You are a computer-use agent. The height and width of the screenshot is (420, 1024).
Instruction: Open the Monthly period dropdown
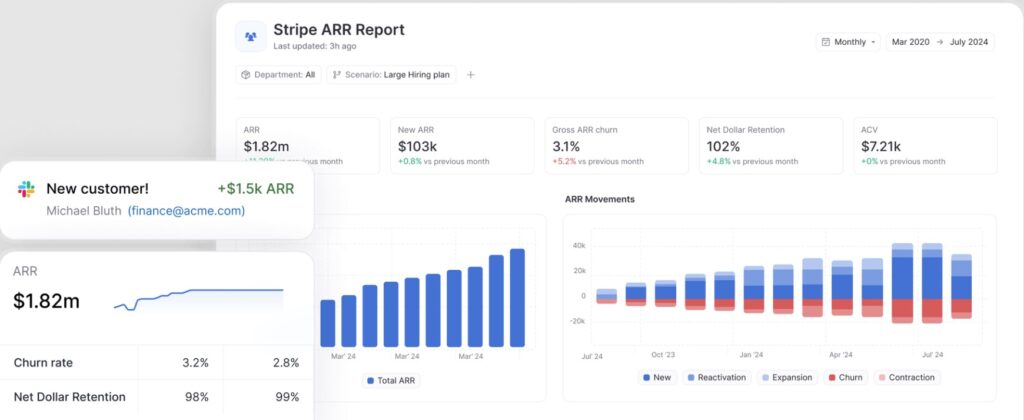tap(848, 42)
